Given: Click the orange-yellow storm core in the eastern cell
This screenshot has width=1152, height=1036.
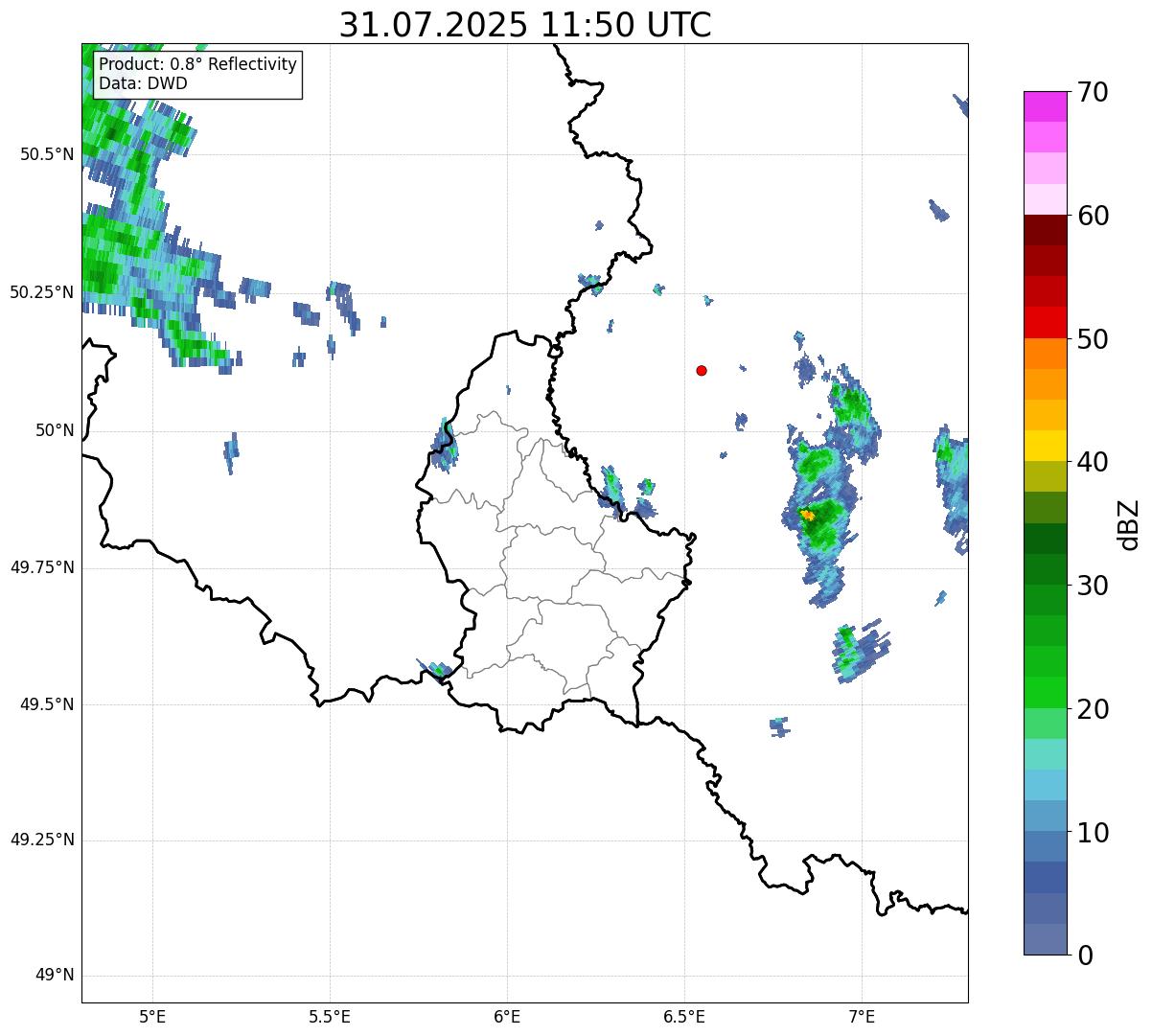Looking at the screenshot, I should click(809, 516).
